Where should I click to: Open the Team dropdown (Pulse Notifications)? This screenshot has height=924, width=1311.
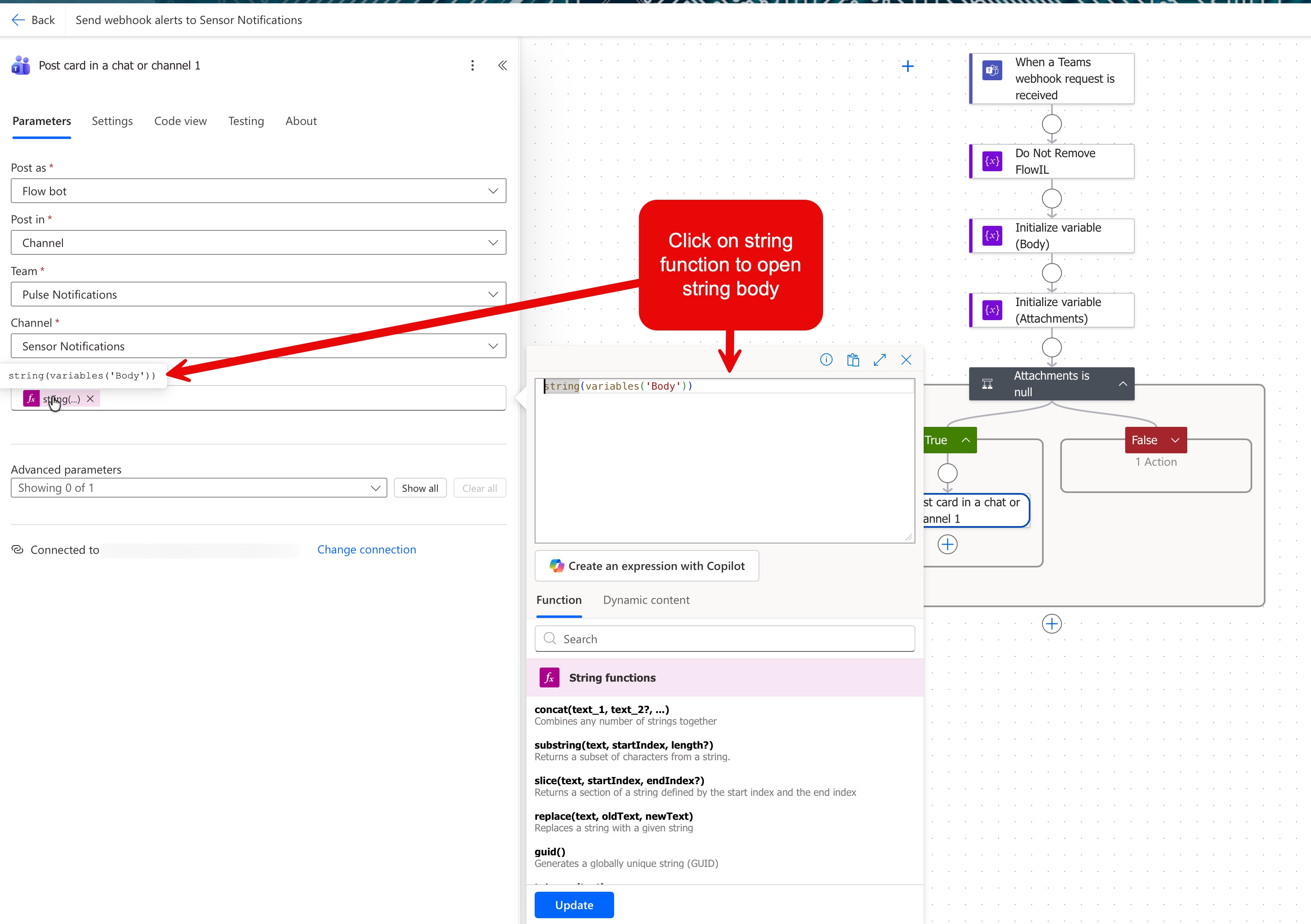(258, 294)
